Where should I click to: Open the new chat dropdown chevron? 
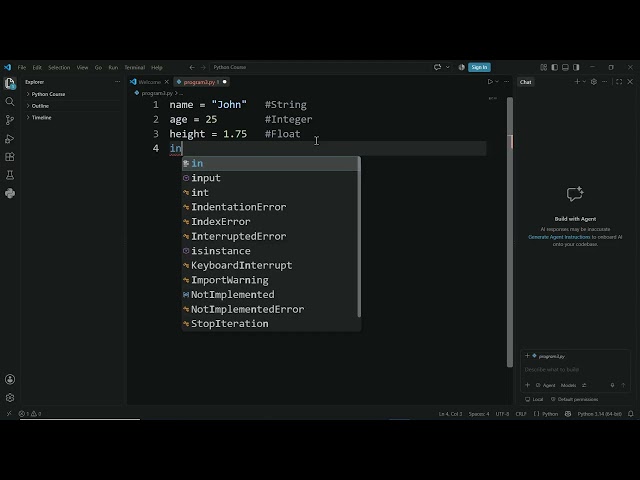point(584,82)
